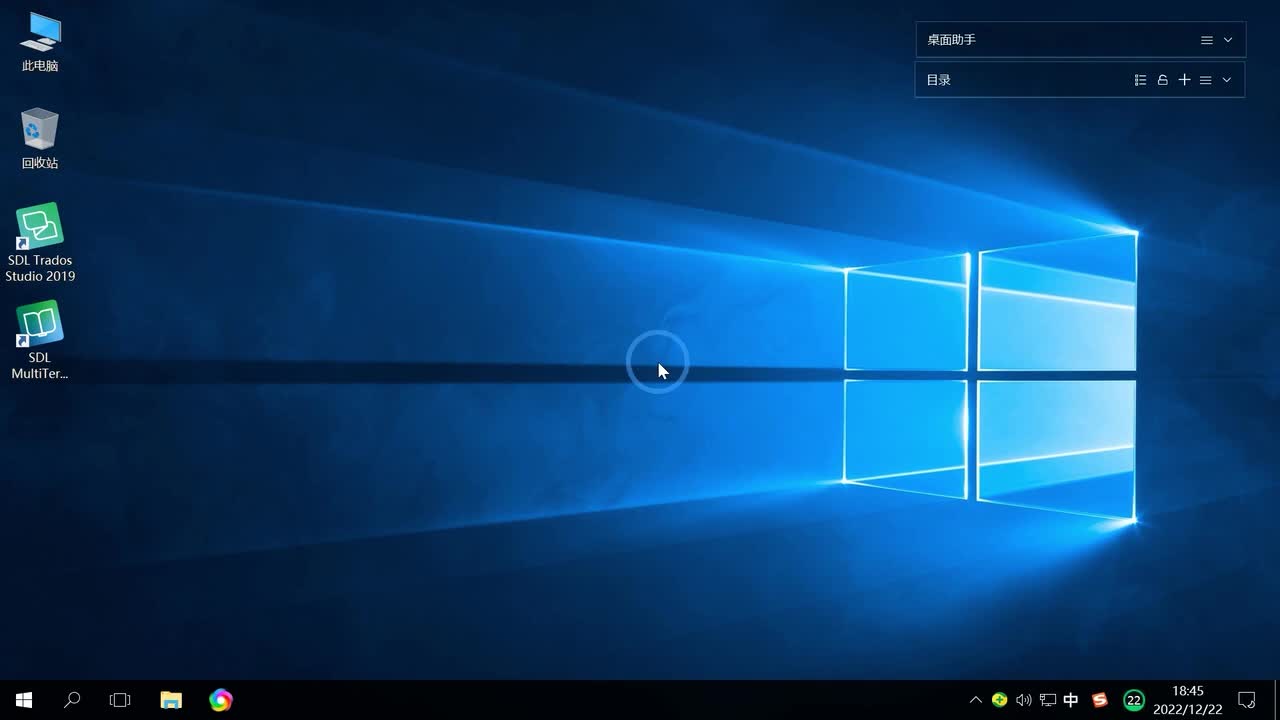Open the 360 security tray icon
Viewport: 1280px width, 720px height.
coord(999,700)
